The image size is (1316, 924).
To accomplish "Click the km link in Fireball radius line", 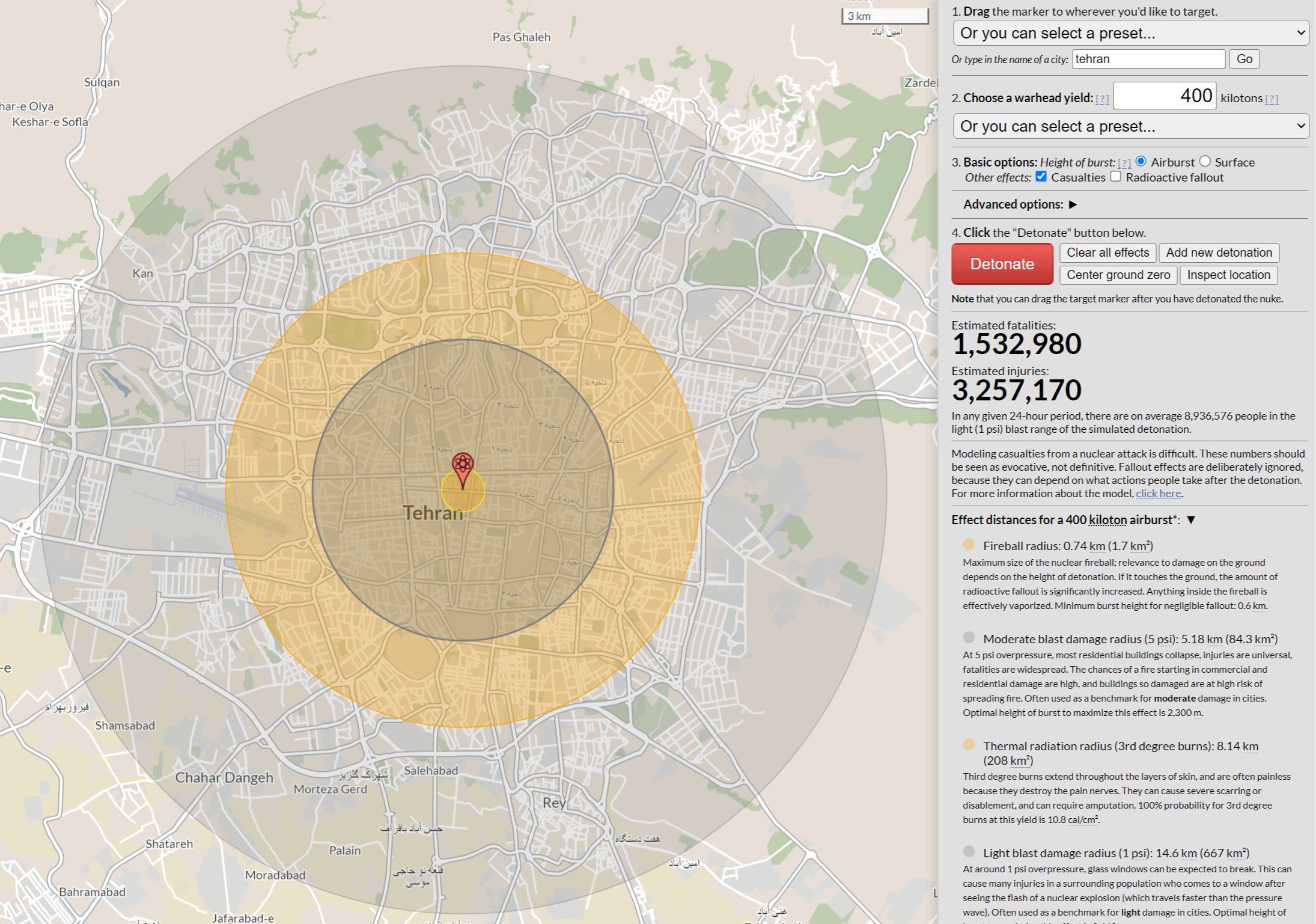I will tap(1097, 546).
